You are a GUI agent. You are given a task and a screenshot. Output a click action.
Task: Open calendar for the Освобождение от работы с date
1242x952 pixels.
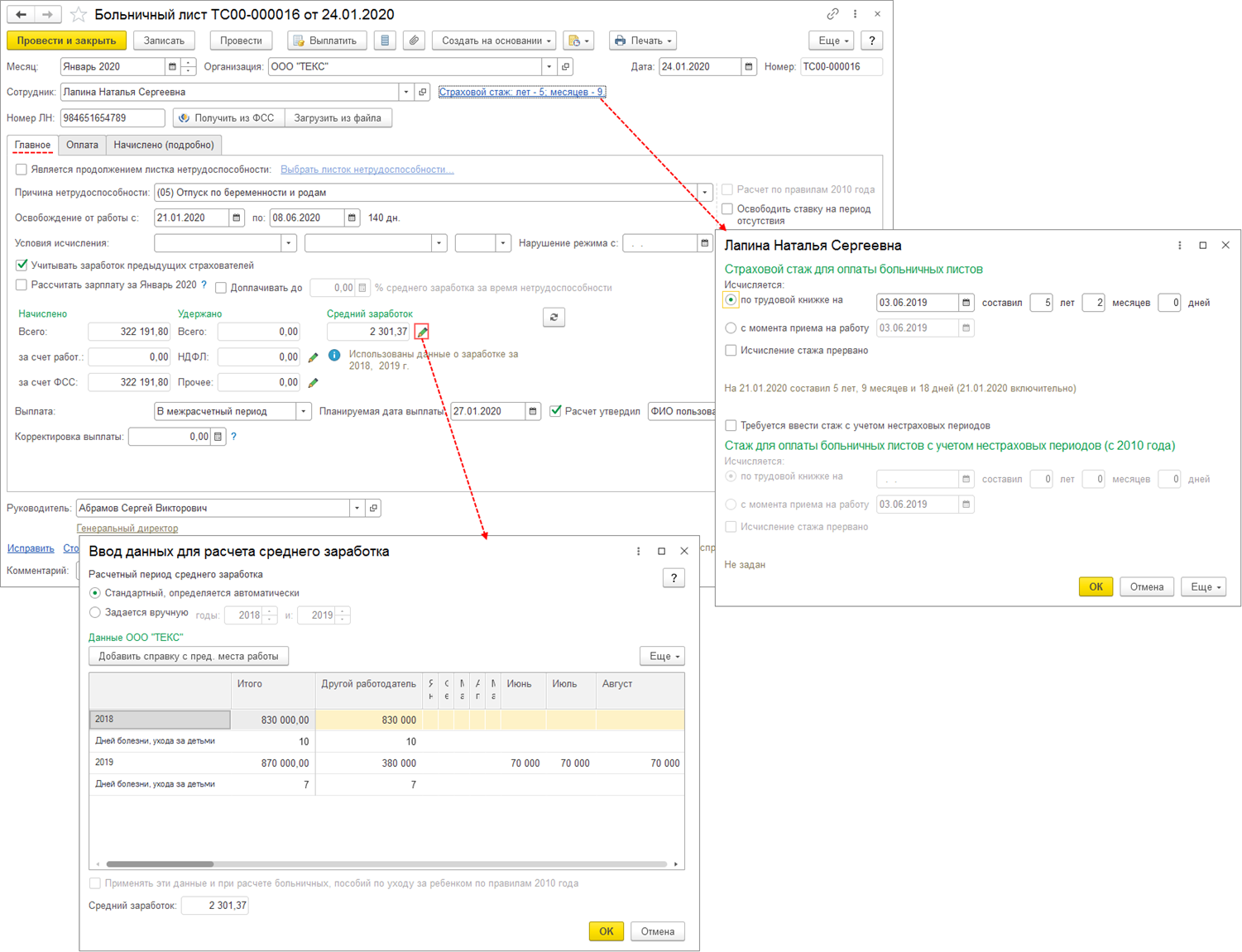click(236, 218)
